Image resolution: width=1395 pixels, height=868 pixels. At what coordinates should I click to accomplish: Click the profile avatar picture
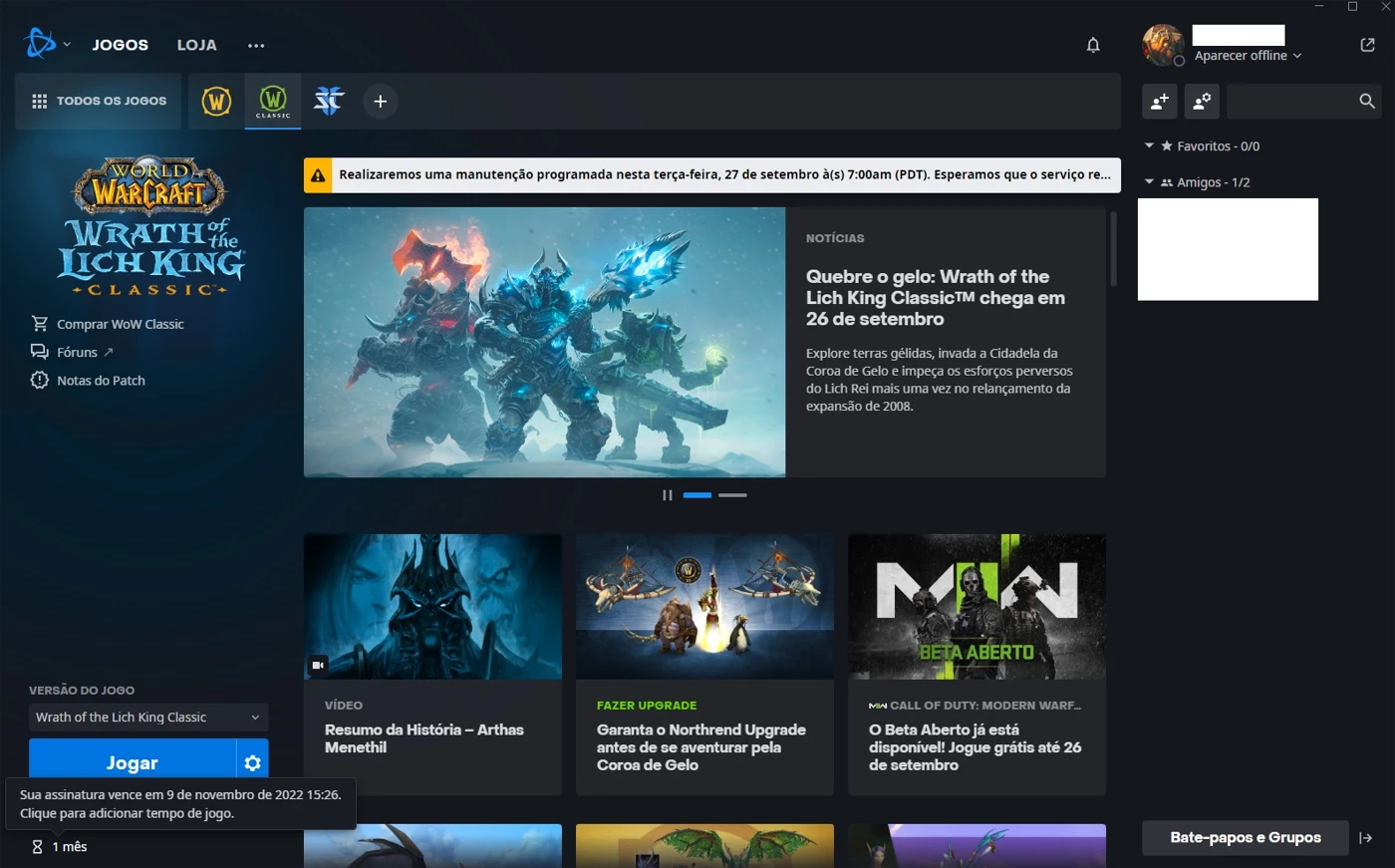tap(1163, 45)
